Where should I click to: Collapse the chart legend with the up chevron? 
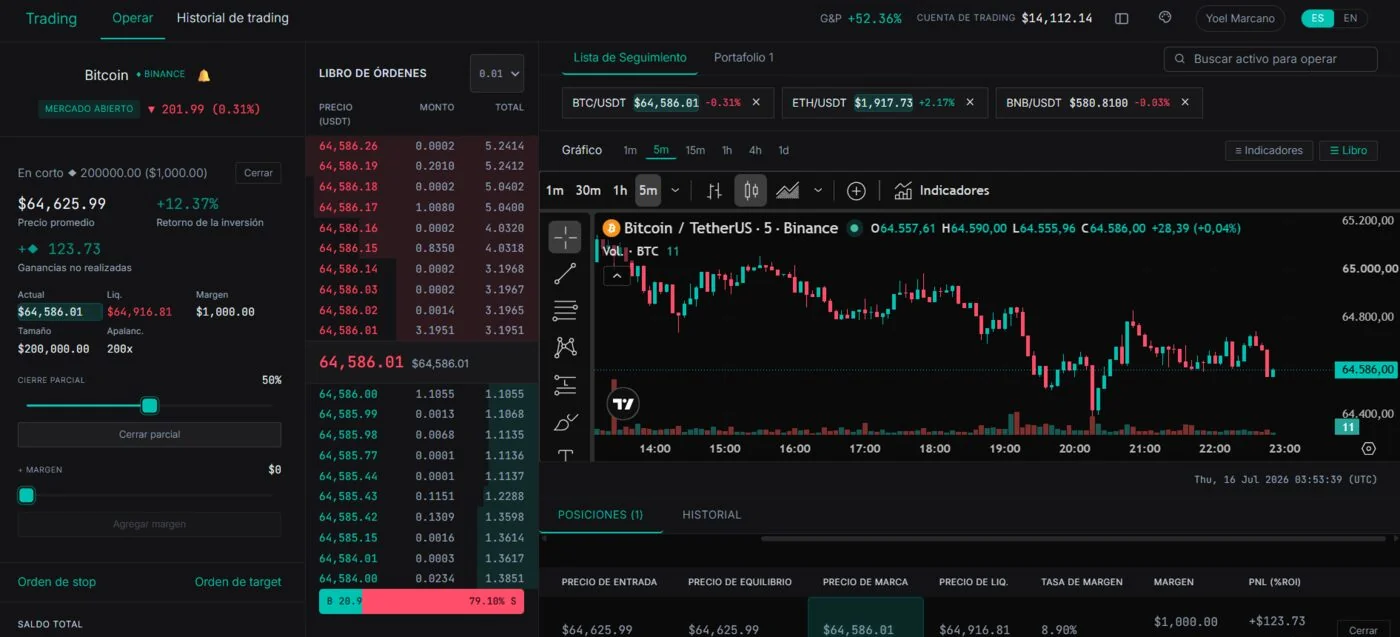tap(617, 276)
